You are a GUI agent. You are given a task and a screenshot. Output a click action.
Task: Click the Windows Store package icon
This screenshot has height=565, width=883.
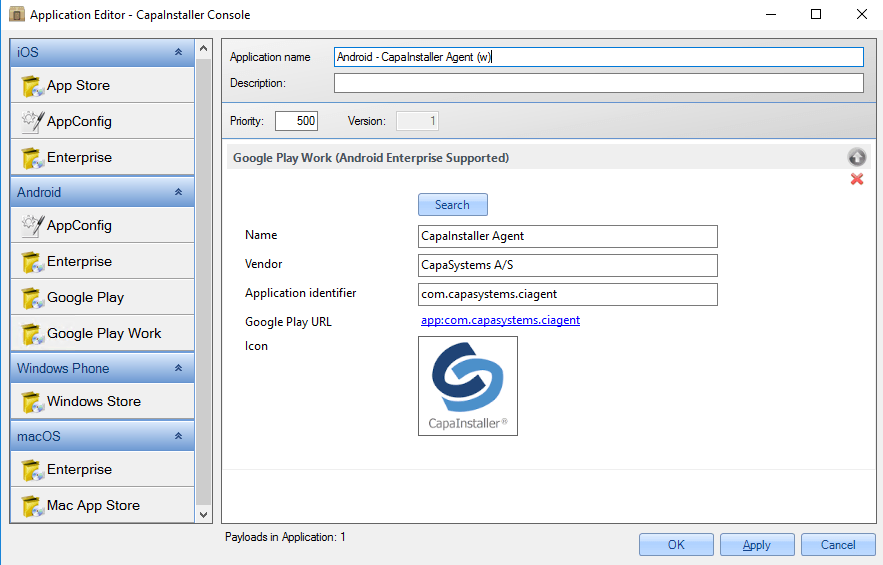tap(33, 402)
